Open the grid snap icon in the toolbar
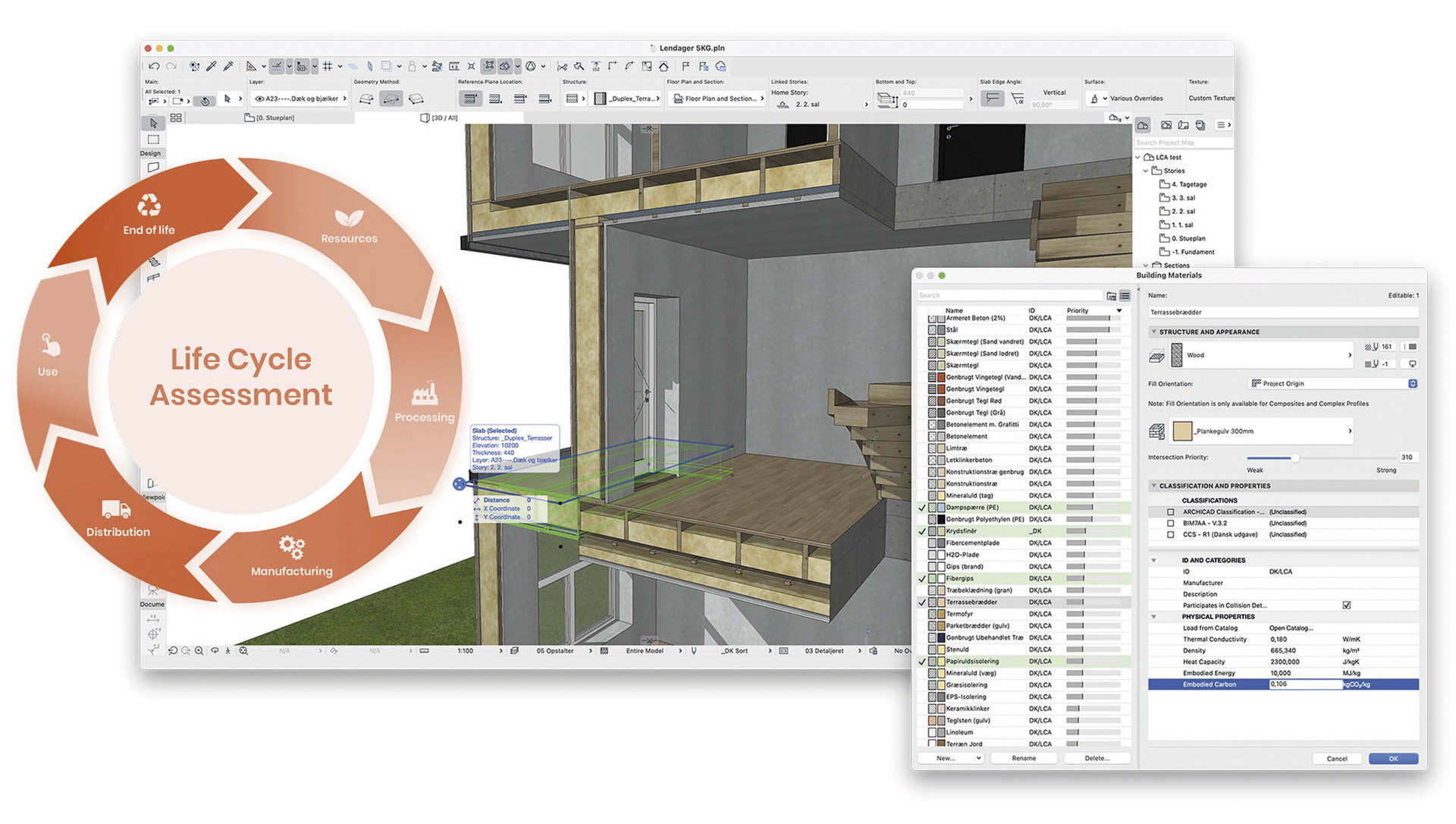The image size is (1456, 824). pos(328,66)
